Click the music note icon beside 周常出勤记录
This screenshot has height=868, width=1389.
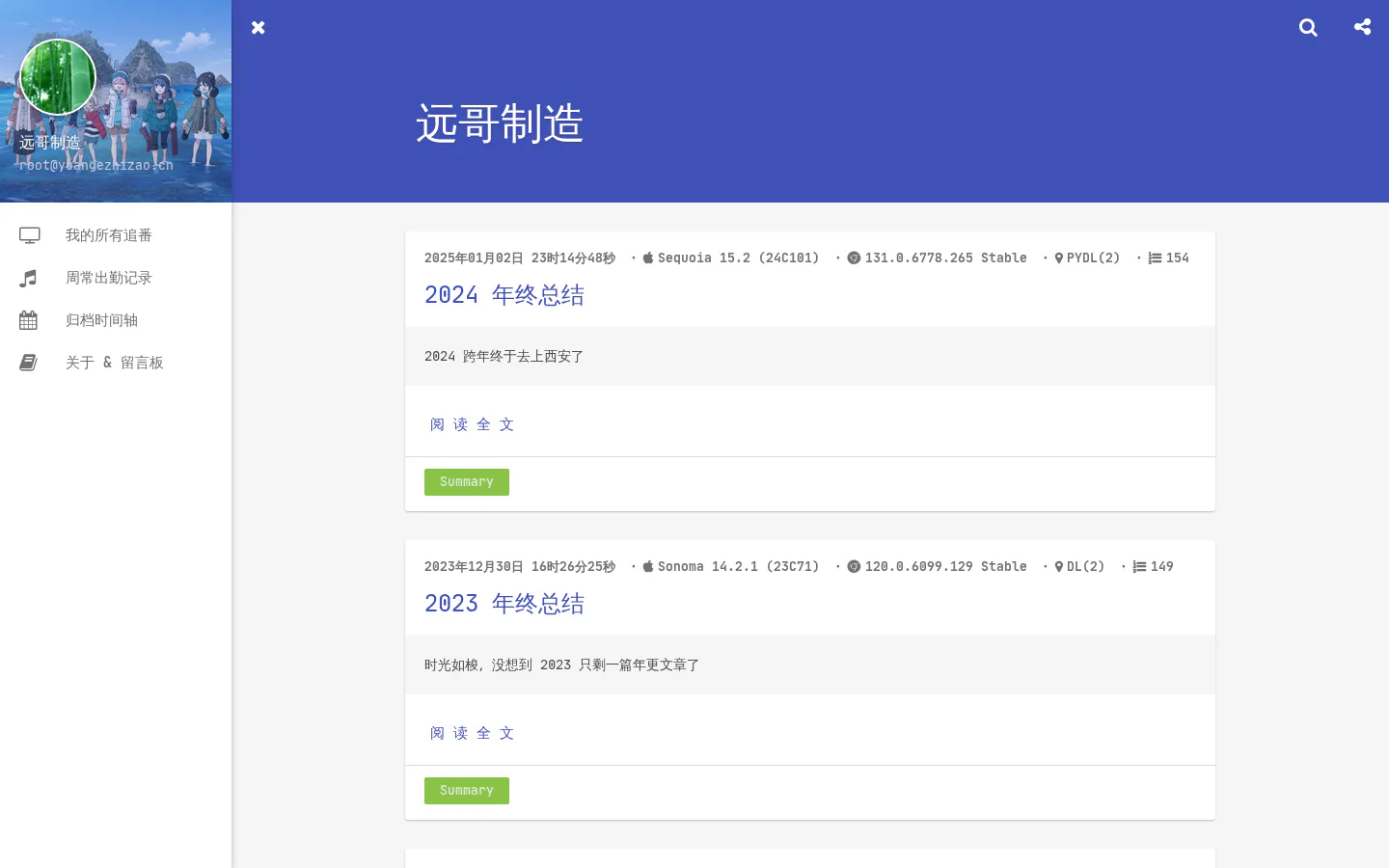tap(28, 278)
